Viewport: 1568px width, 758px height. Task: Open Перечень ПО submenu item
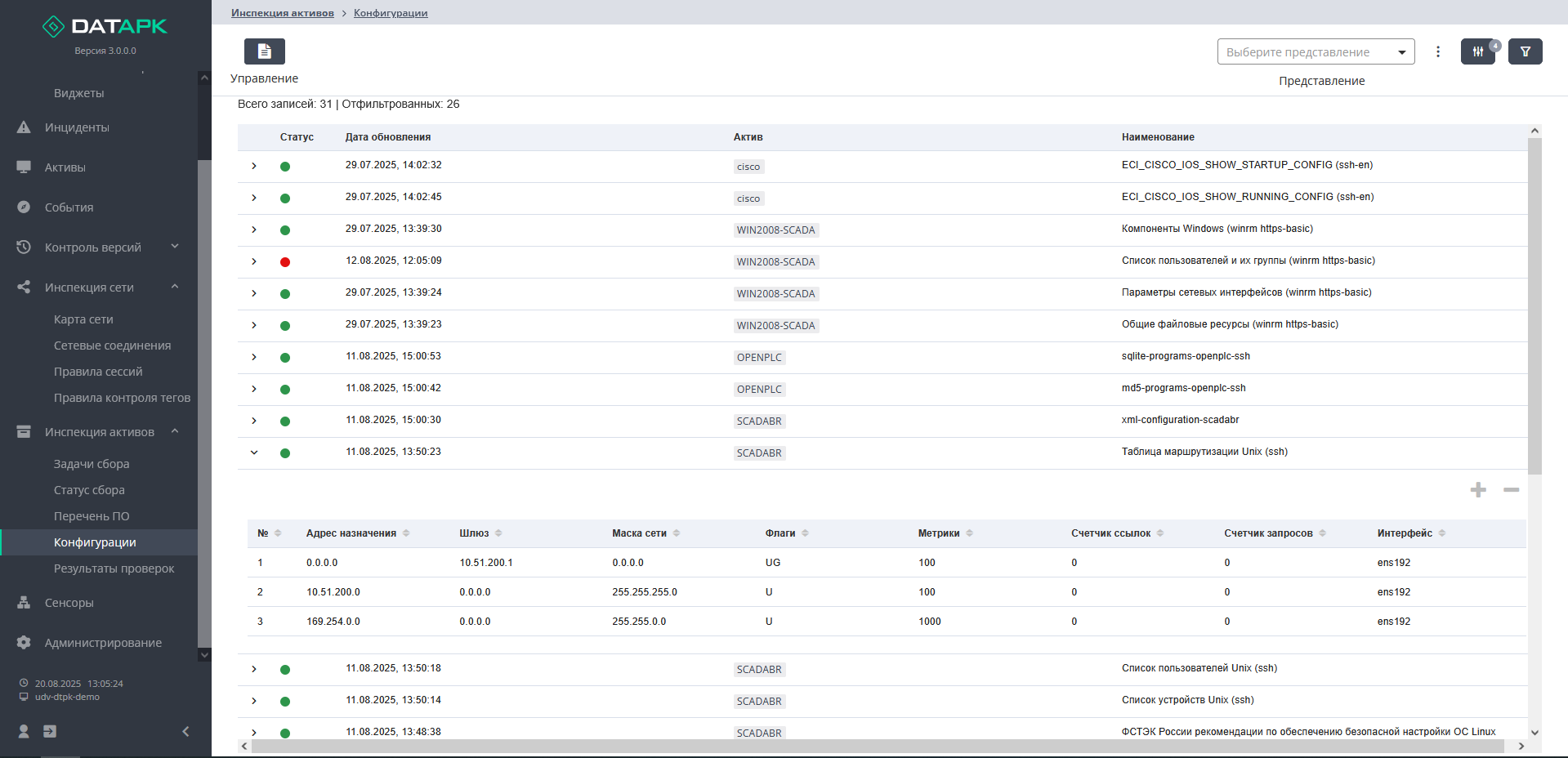[x=92, y=516]
